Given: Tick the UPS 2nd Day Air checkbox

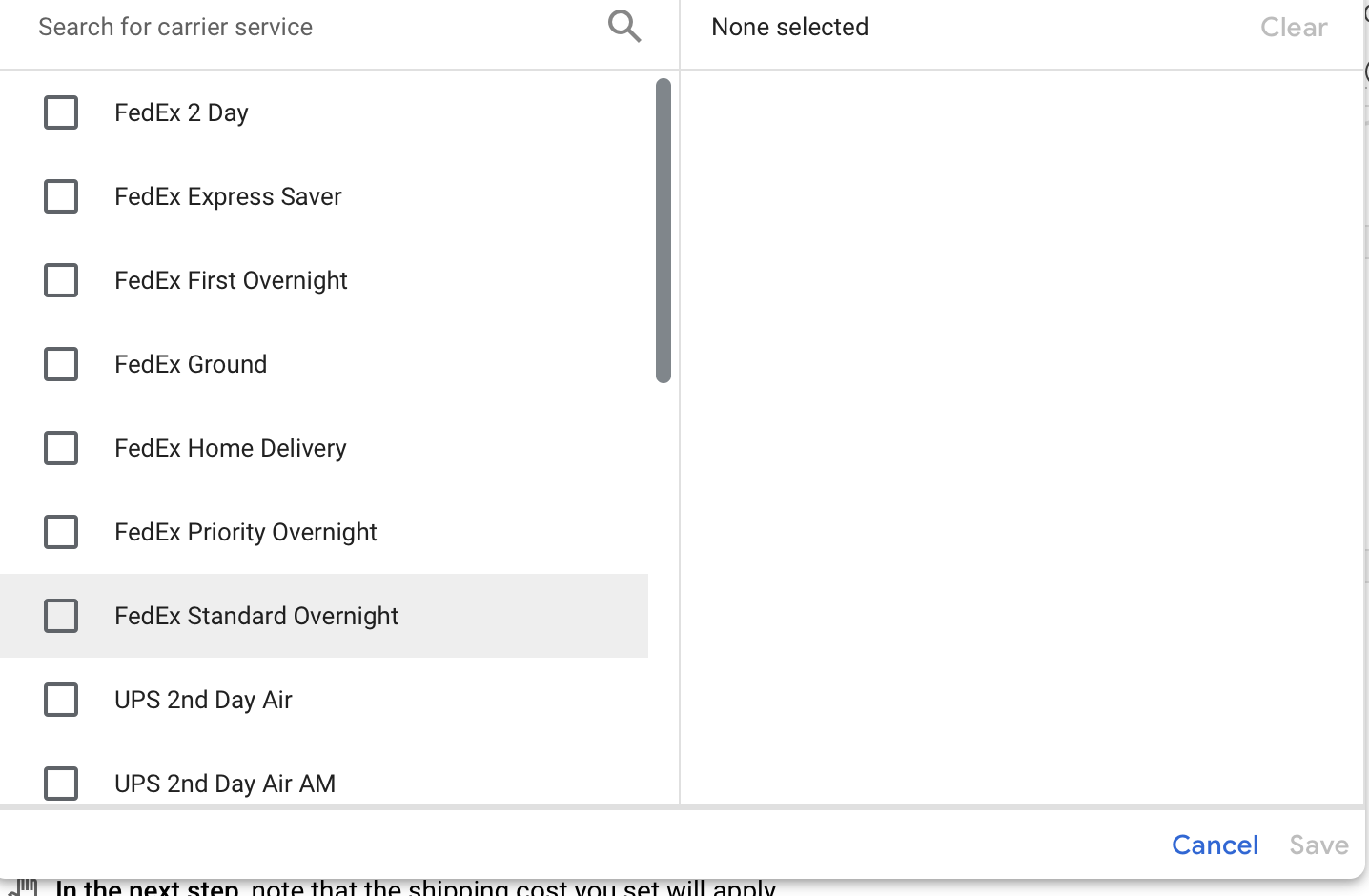Looking at the screenshot, I should tap(61, 700).
